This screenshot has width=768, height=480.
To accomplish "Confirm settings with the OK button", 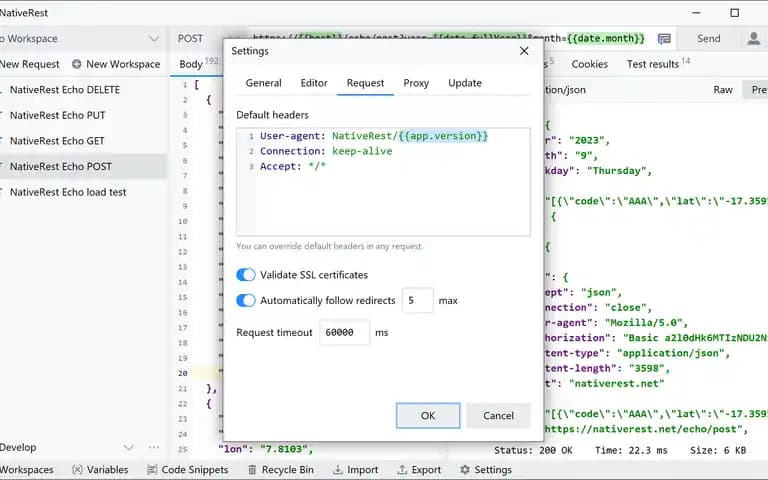I will point(428,415).
